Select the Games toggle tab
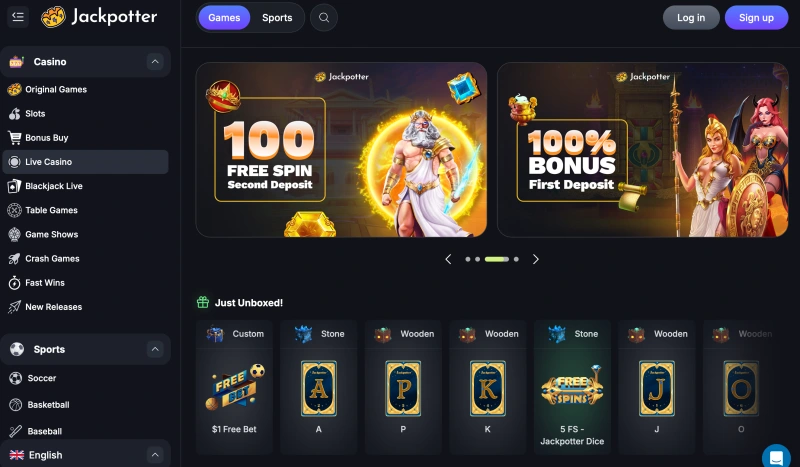Screen dimensions: 800x467 click(224, 18)
